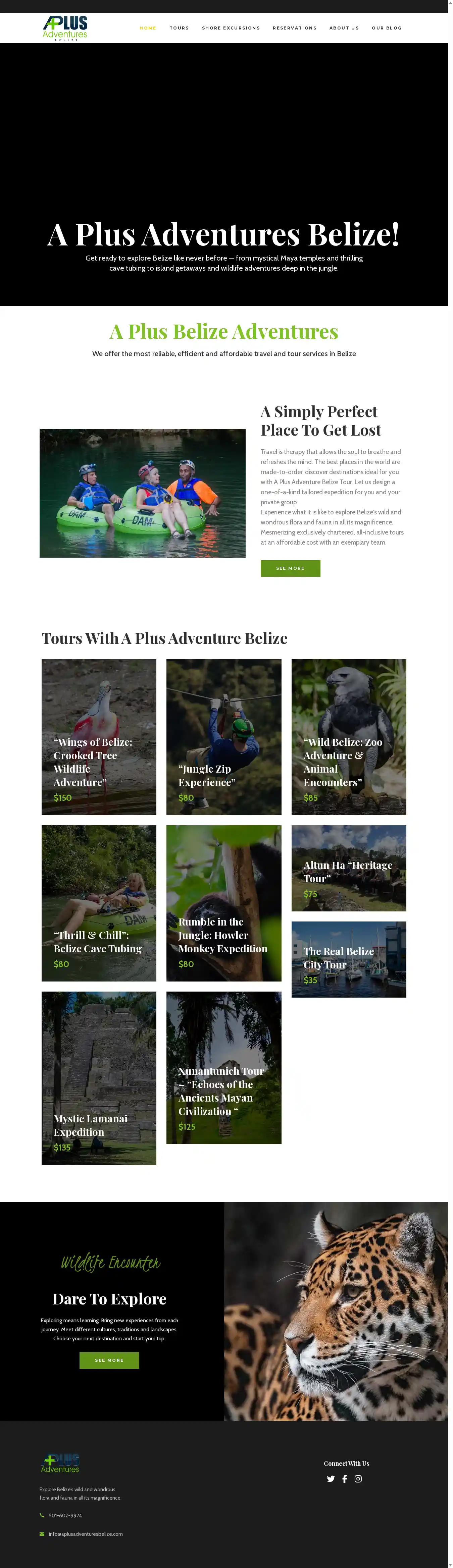The image size is (453, 1568).
Task: Open the Tours menu item
Action: (179, 28)
